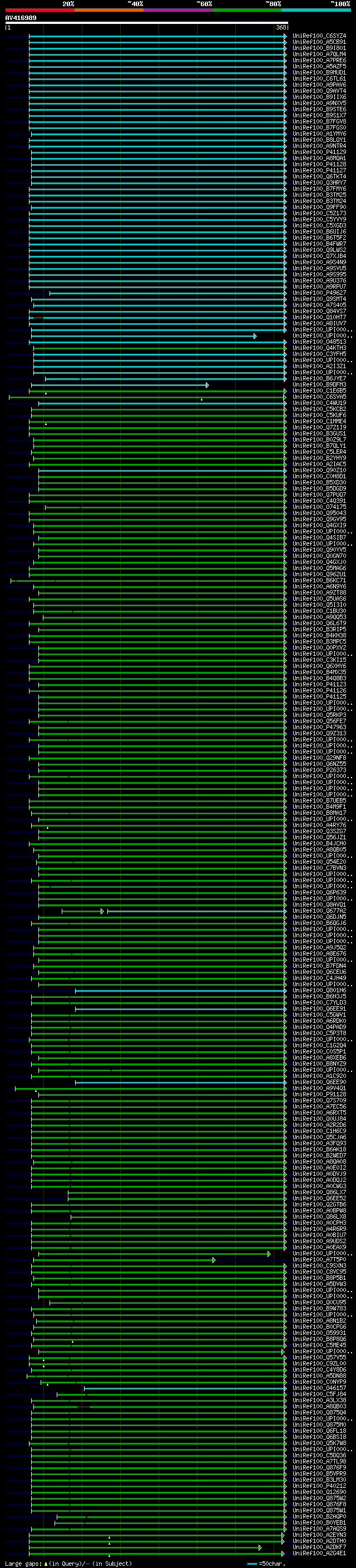
Task: Select the UniRef100_O48513 label
Action: click(x=319, y=342)
